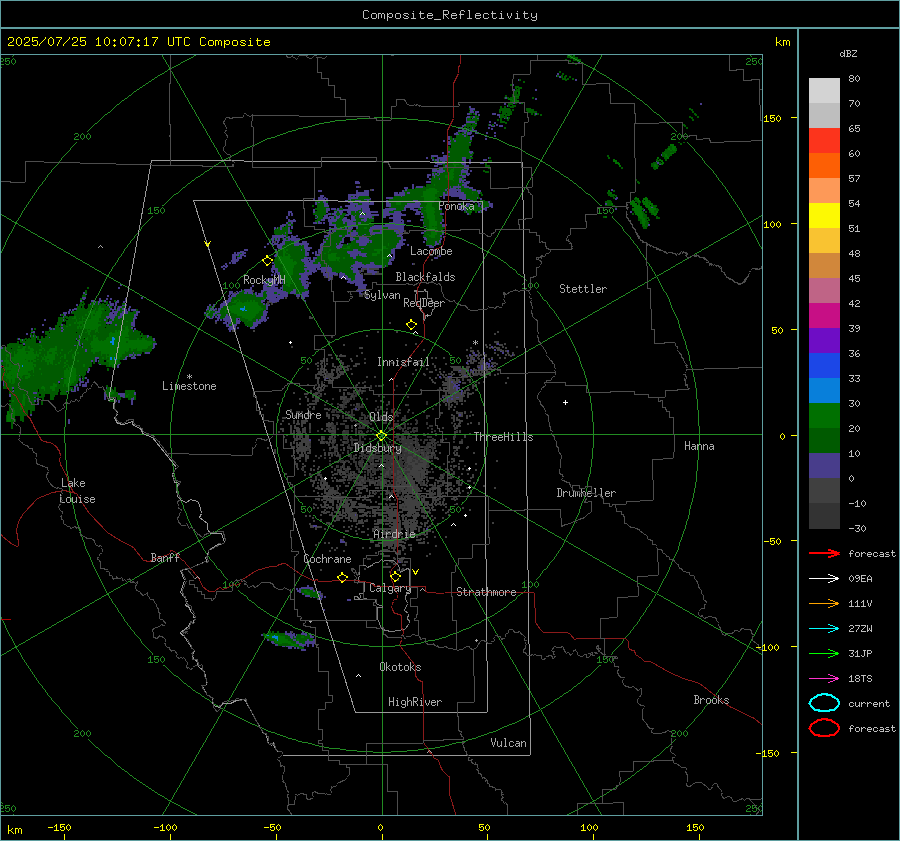
Task: Click the Banff town label
Action: point(165,557)
